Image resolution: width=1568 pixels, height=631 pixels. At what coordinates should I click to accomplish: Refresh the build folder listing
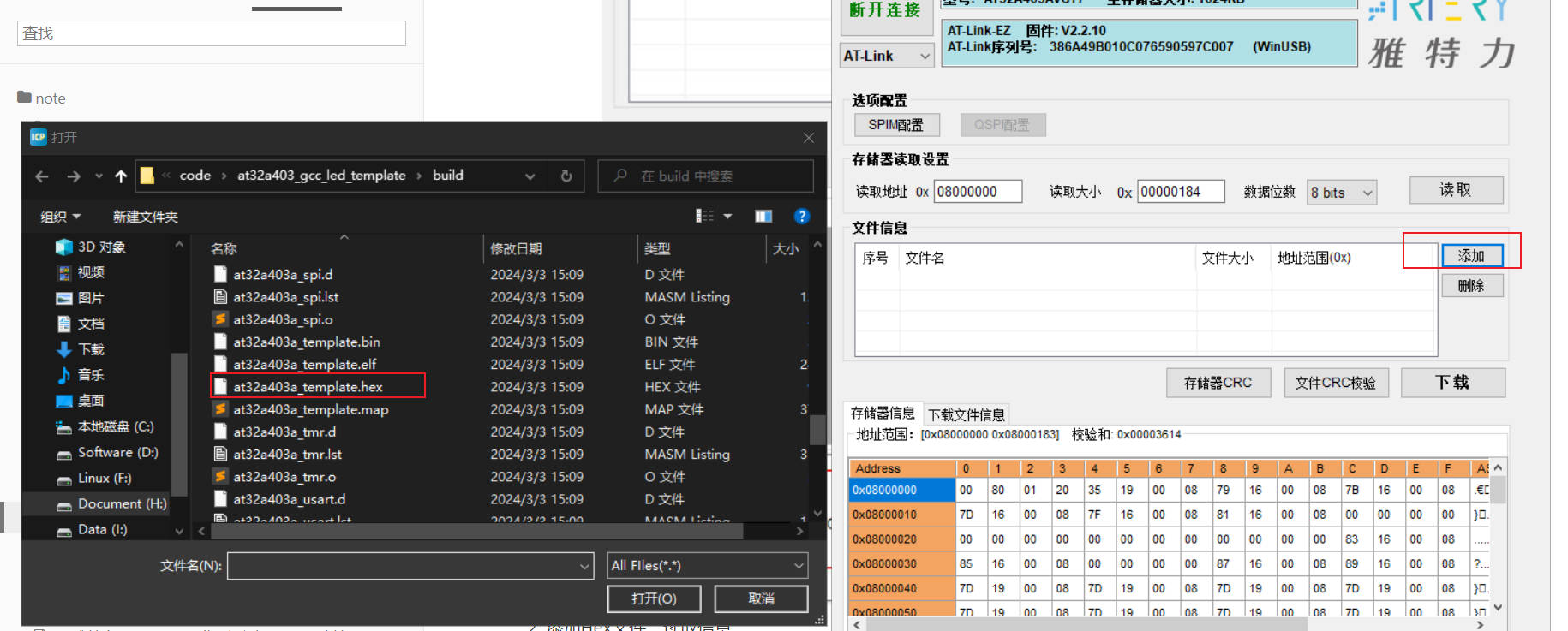pos(566,176)
